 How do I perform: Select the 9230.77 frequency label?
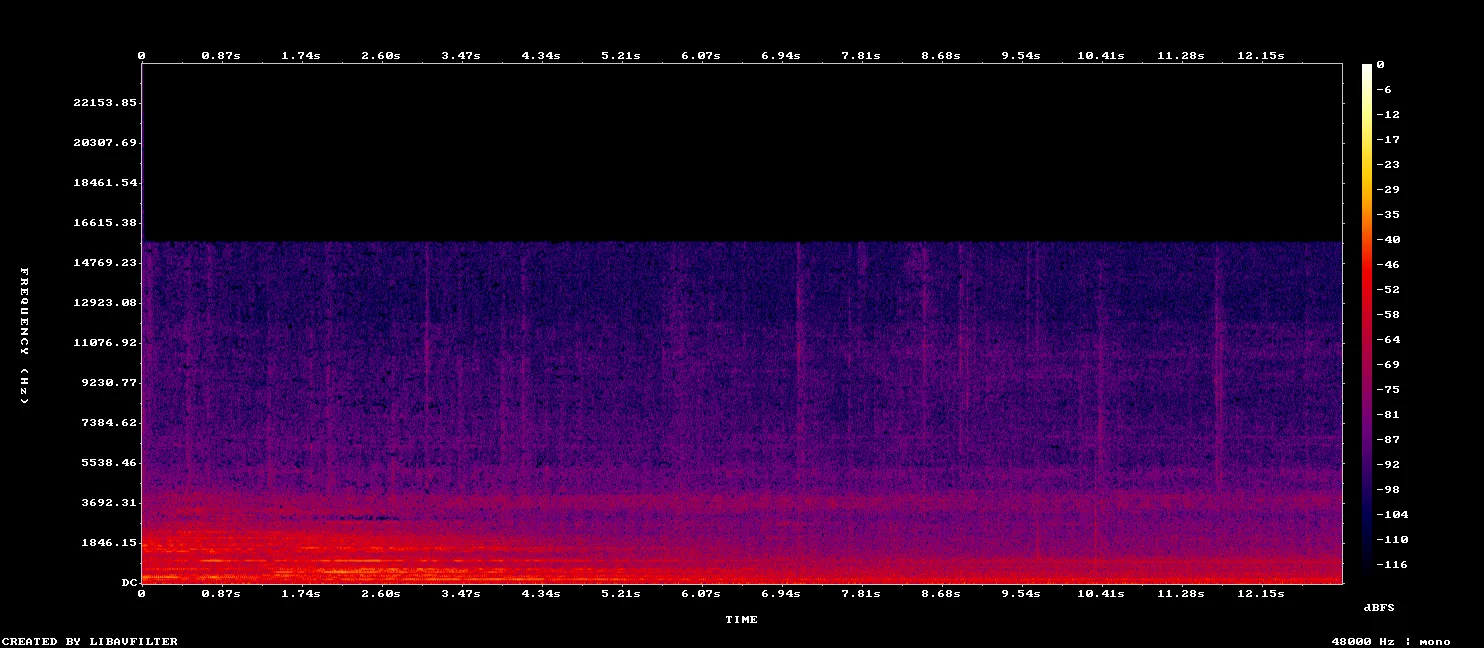coord(109,383)
